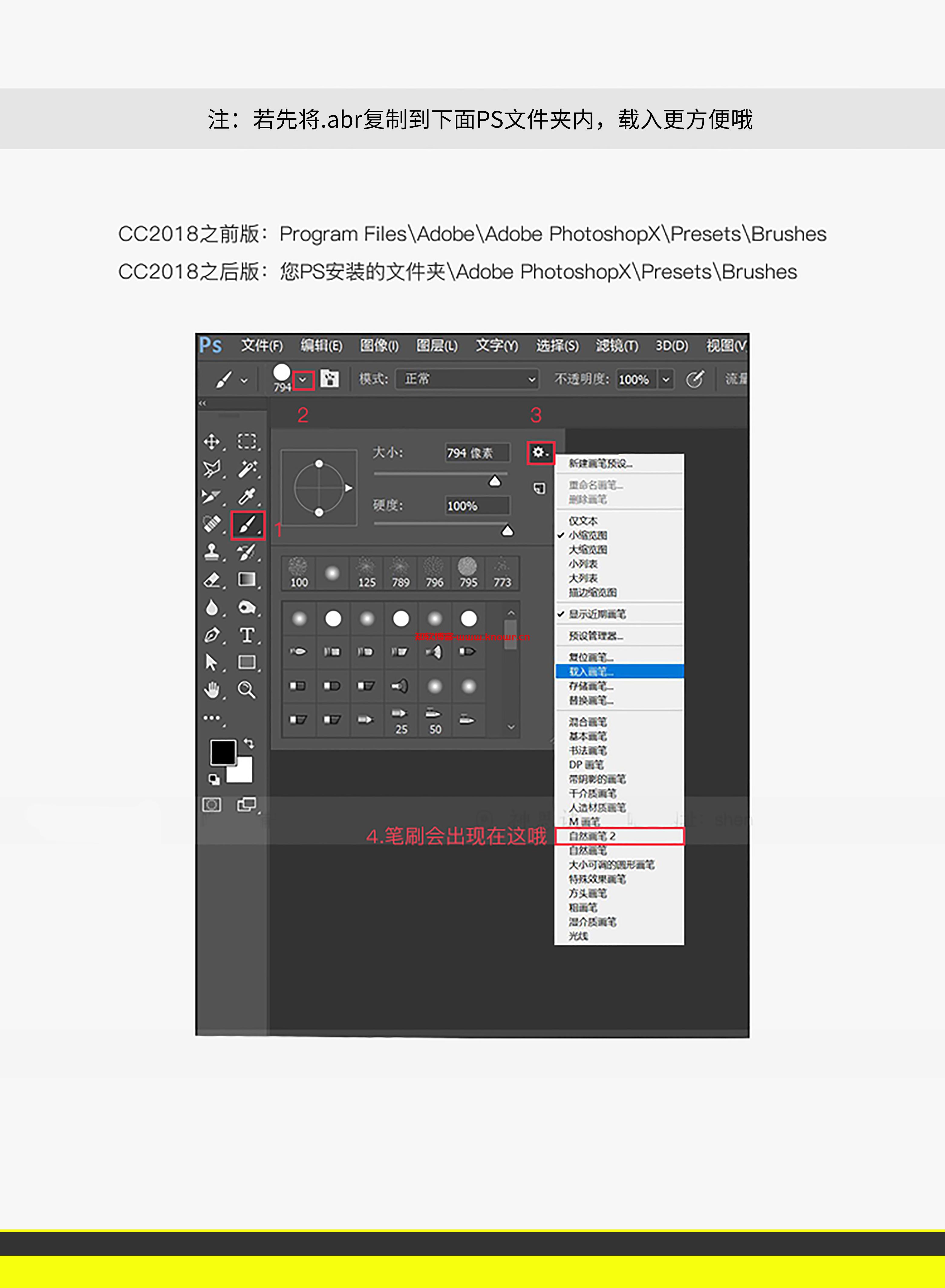The image size is (945, 1288).
Task: Open tool preset picker dropdown
Action: tap(244, 380)
